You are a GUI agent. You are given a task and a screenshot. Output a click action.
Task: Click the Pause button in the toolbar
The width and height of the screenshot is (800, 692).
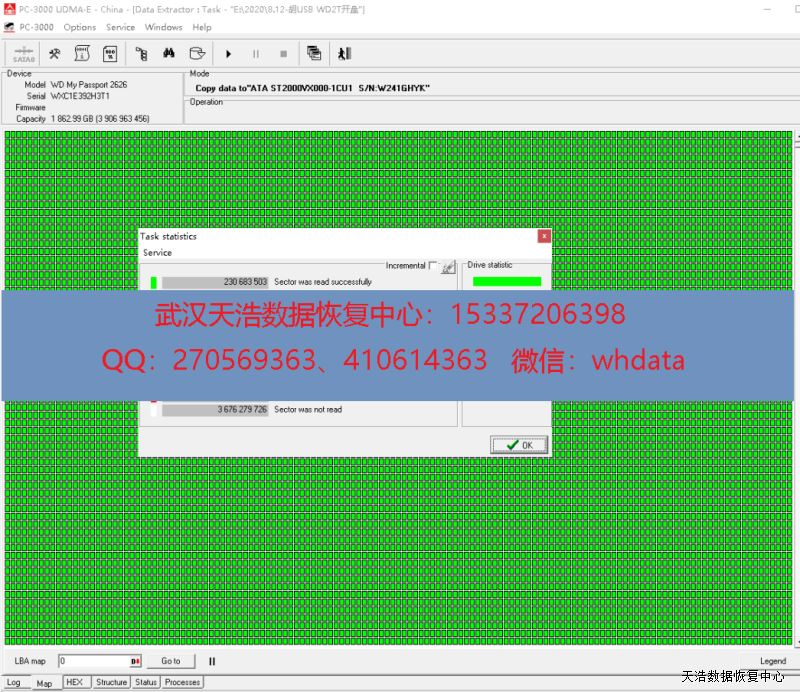coord(255,54)
